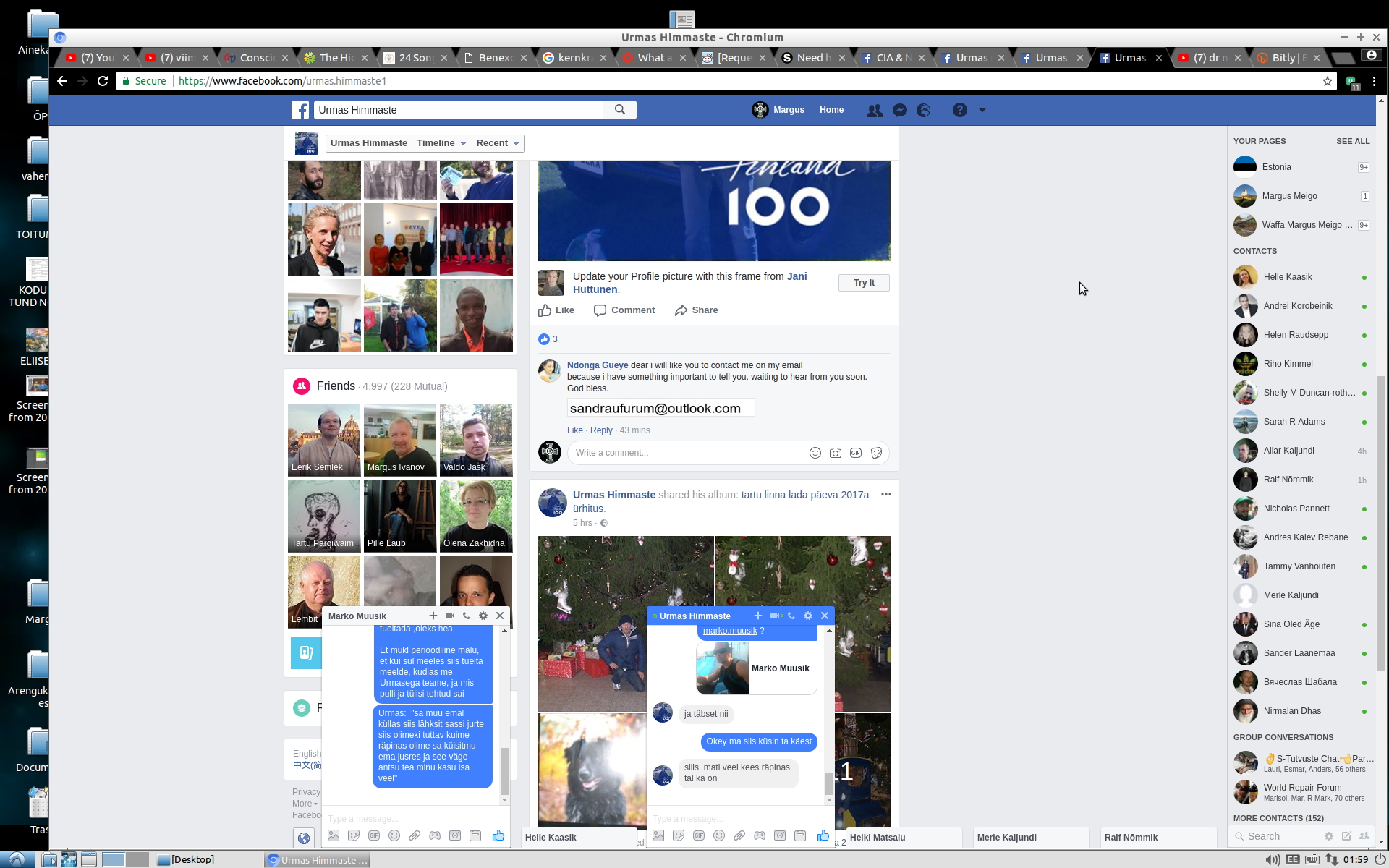Open post options menu on album post
Viewport: 1389px width, 868px height.
[x=886, y=495]
